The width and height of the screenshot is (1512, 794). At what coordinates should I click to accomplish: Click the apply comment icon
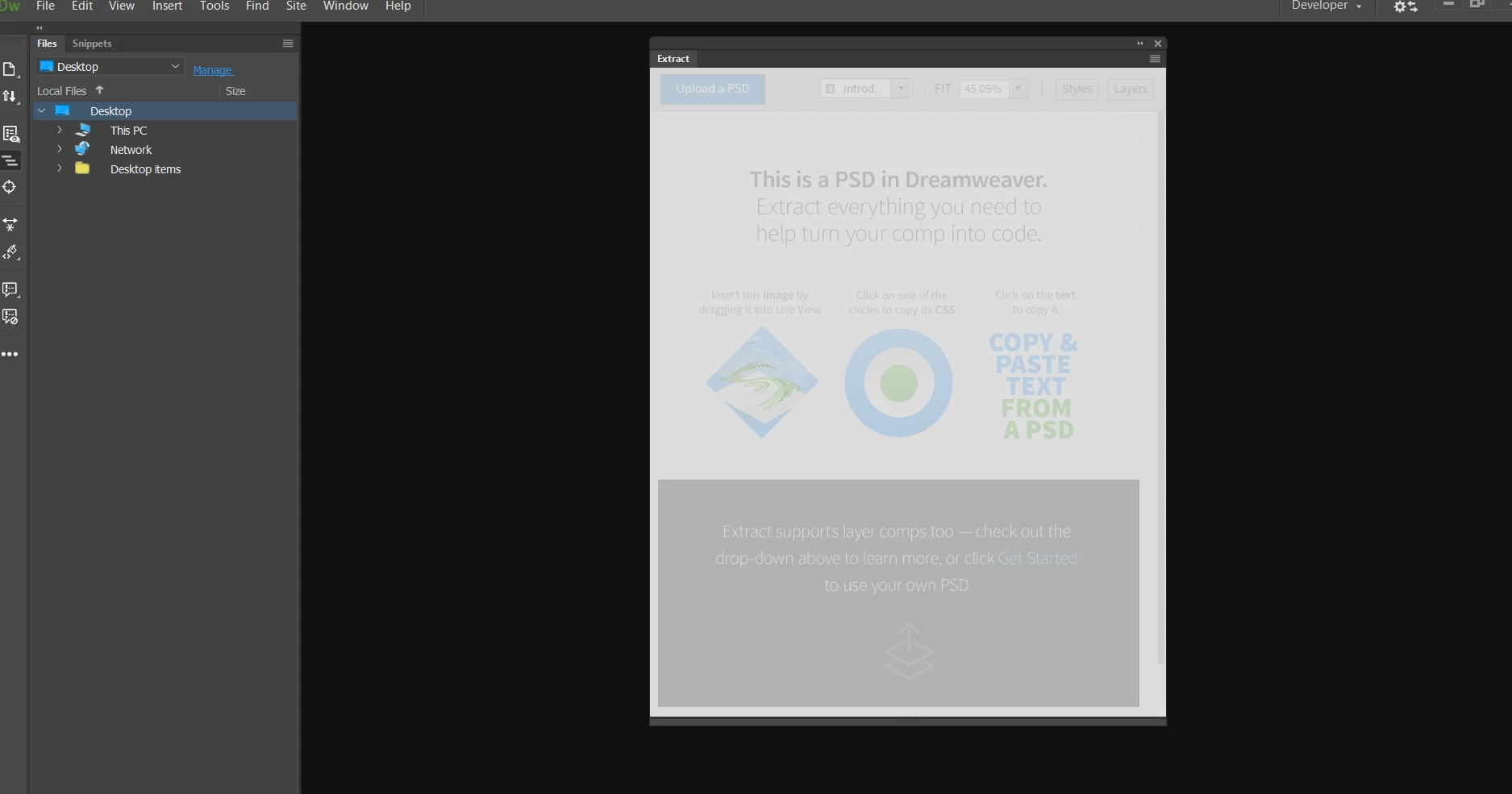pos(10,289)
